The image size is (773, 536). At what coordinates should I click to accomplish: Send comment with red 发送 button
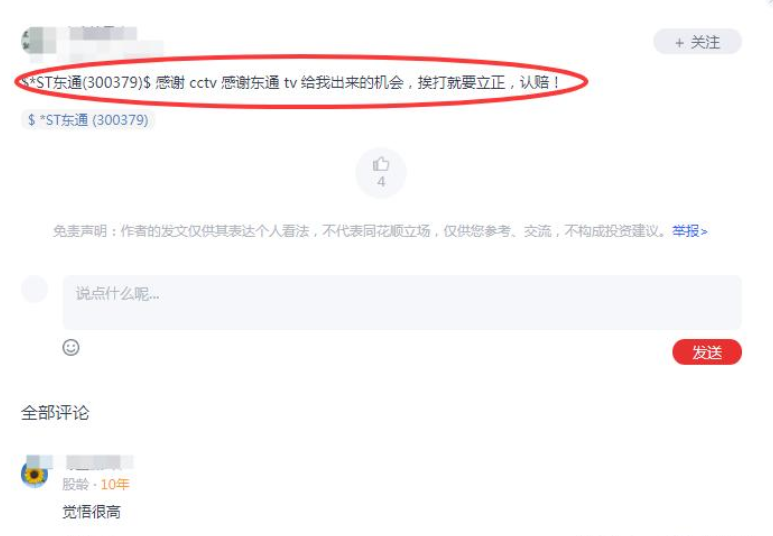tap(706, 352)
